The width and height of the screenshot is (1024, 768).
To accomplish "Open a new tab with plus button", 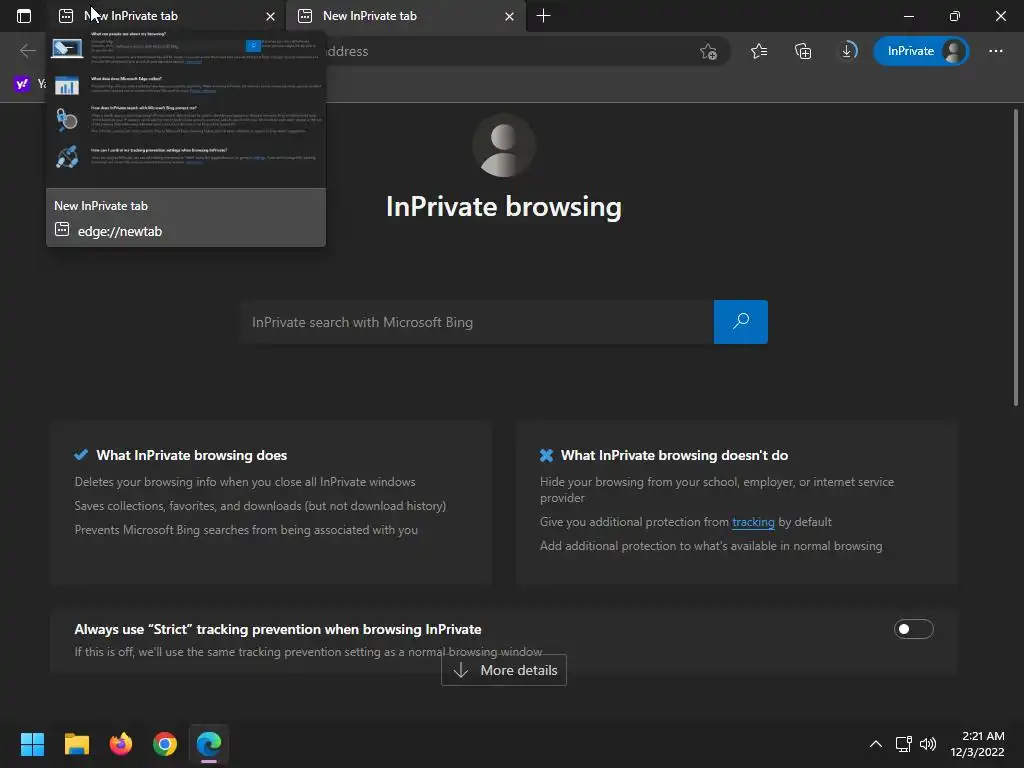I will pyautogui.click(x=543, y=16).
